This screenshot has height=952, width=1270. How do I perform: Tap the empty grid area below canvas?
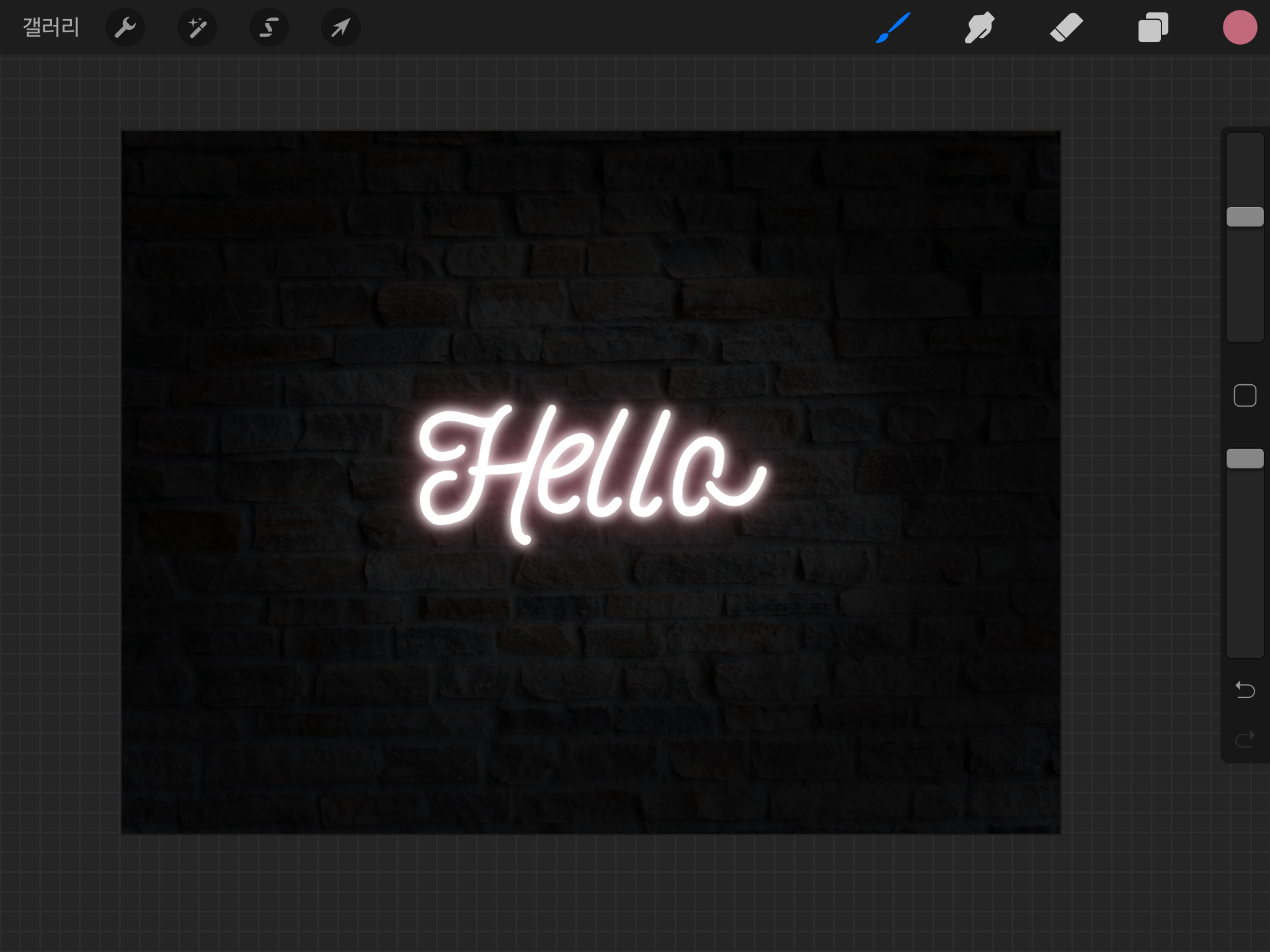pos(589,892)
